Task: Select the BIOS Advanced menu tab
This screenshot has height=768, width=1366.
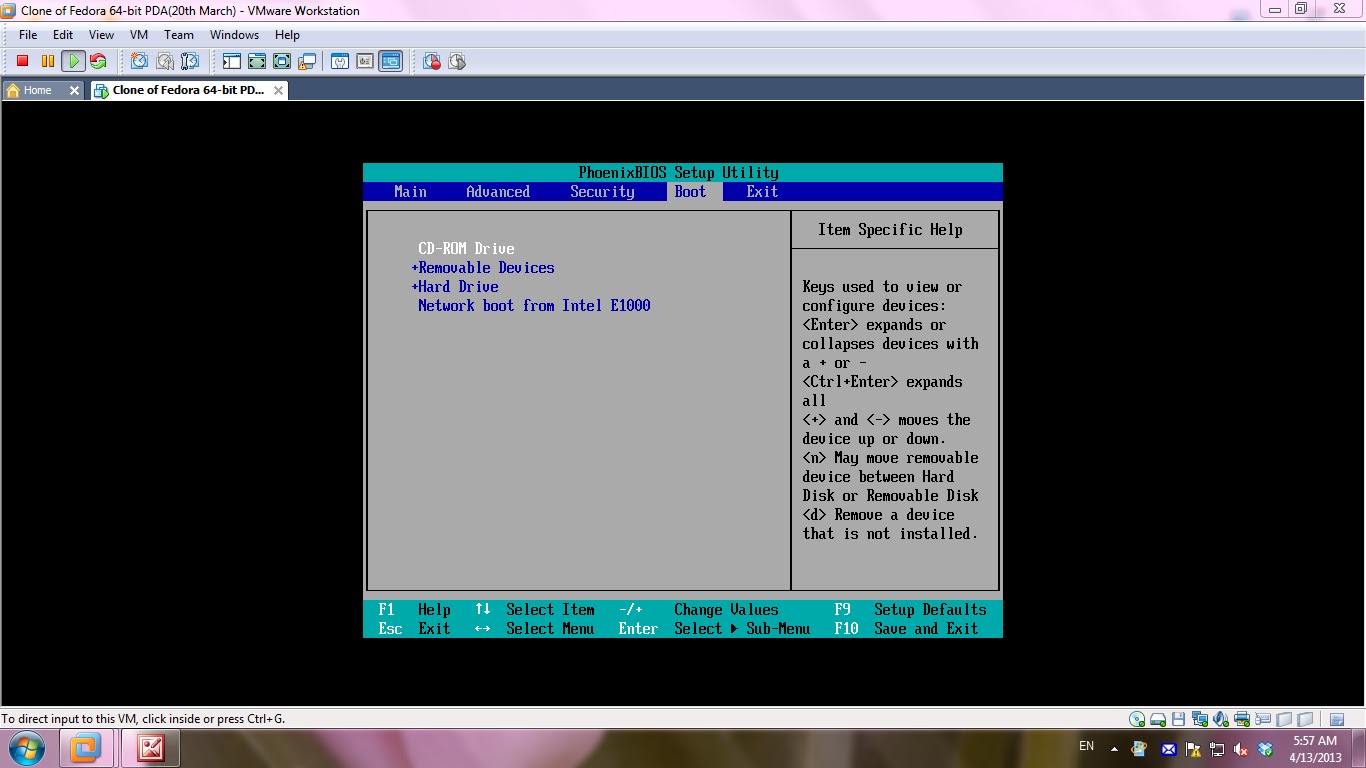Action: click(x=498, y=192)
